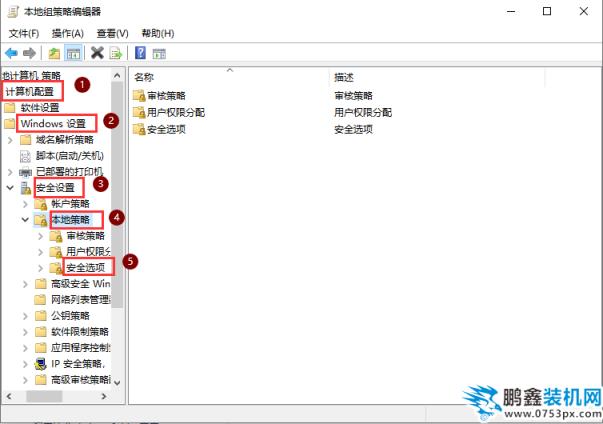Expand the 软件限制策略 node

(x=25, y=332)
